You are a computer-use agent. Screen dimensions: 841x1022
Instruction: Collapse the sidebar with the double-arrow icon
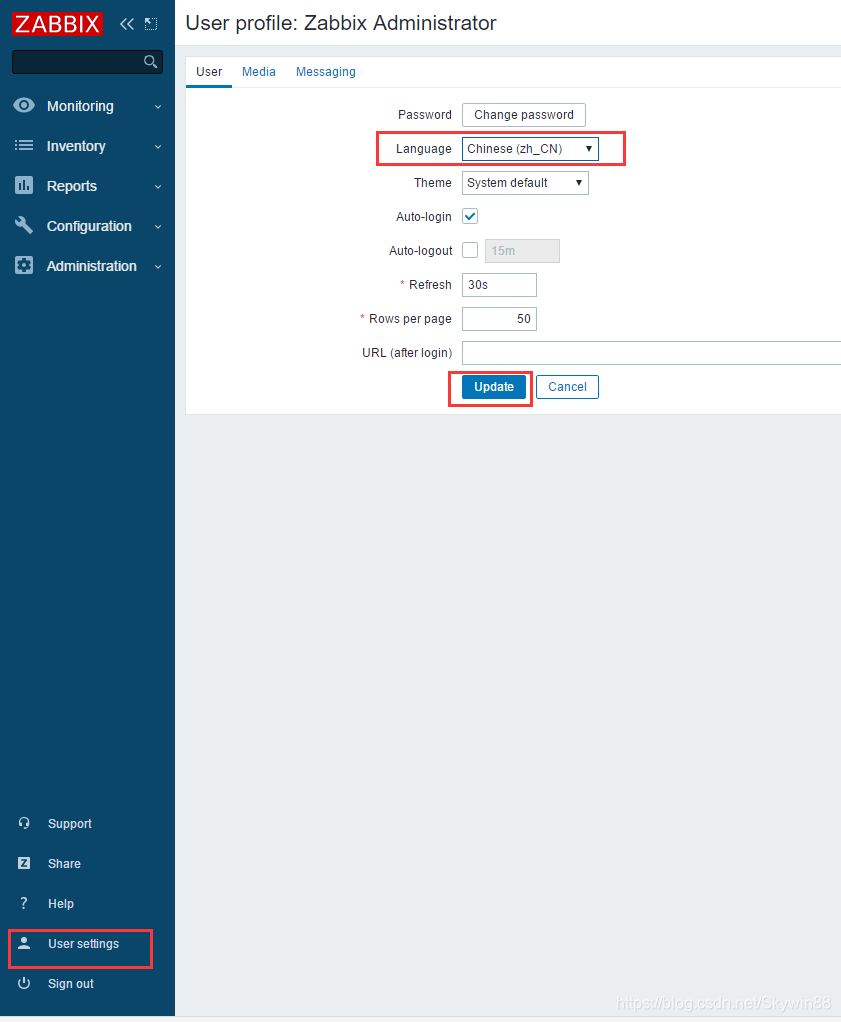pyautogui.click(x=126, y=24)
